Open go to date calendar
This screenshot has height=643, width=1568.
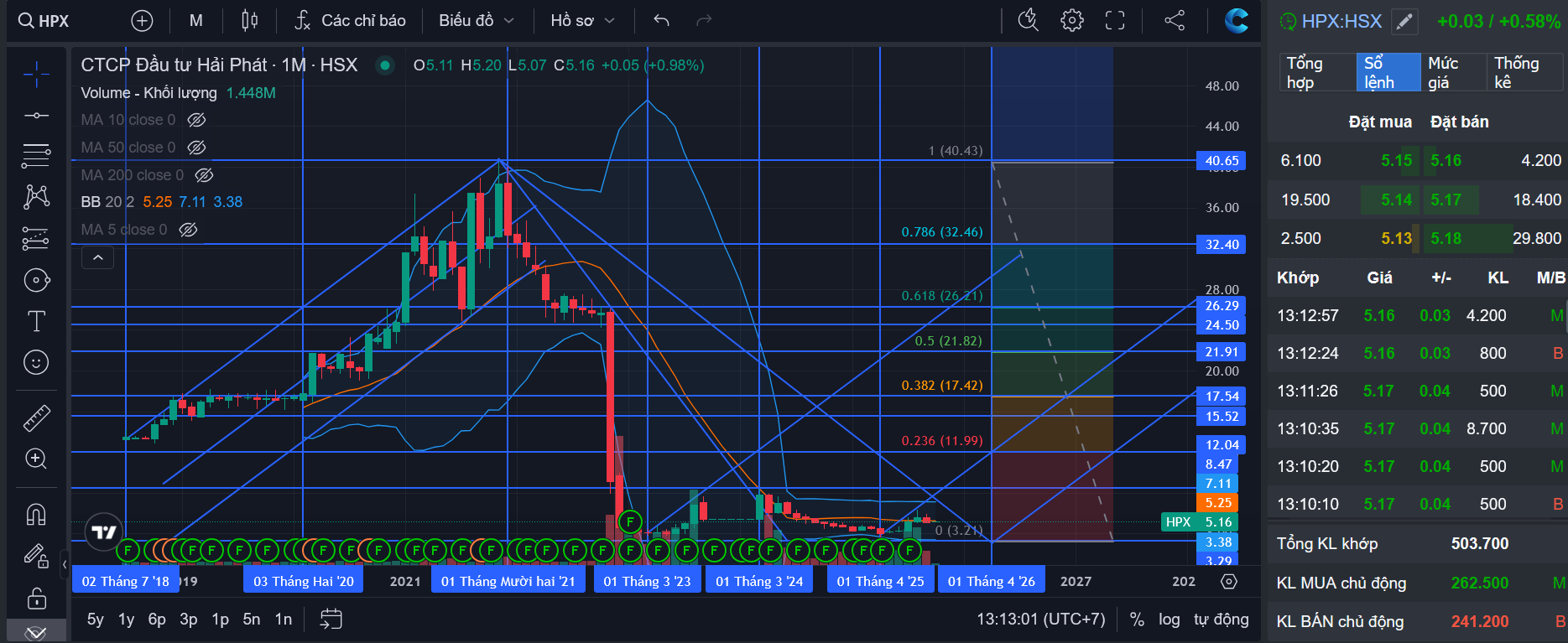click(x=331, y=620)
